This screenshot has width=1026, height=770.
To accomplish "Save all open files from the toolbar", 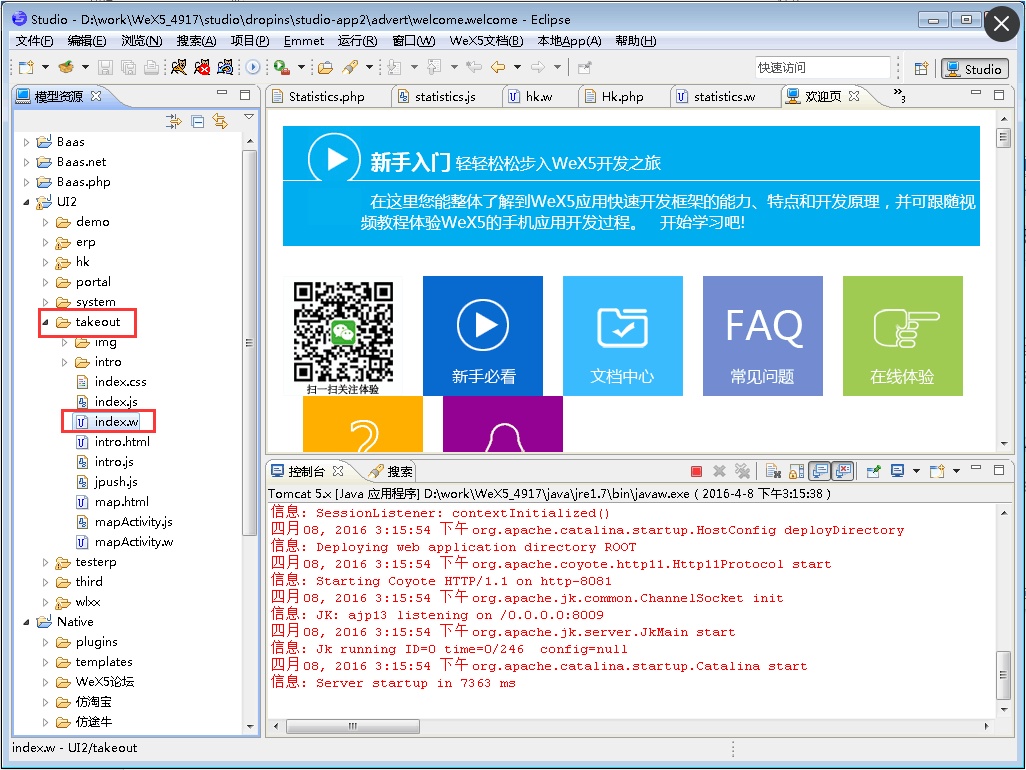I will click(x=130, y=65).
